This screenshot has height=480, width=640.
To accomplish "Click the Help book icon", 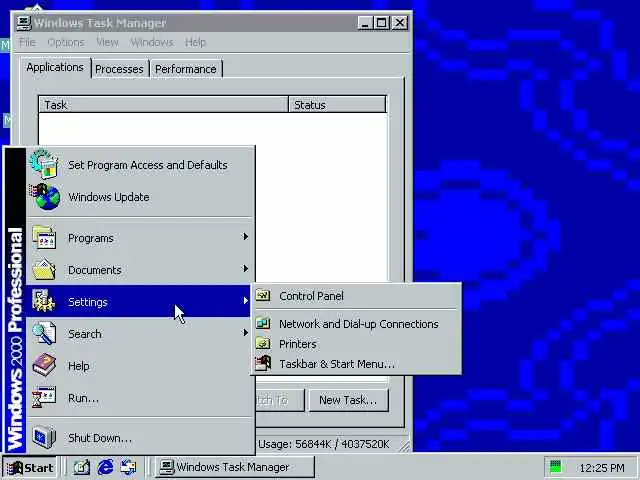I will (x=44, y=365).
